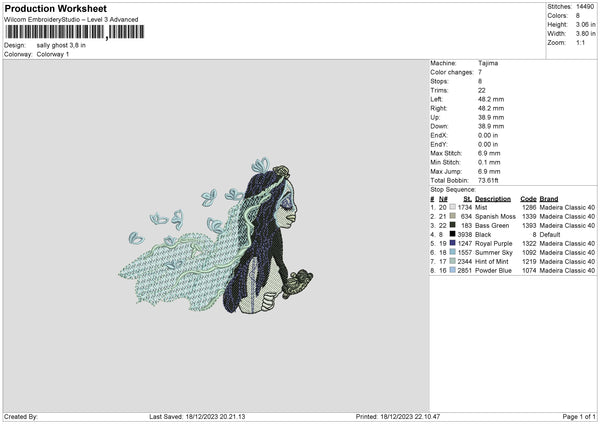Image resolution: width=600 pixels, height=424 pixels.
Task: Click the 'Code' column header
Action: tap(528, 199)
